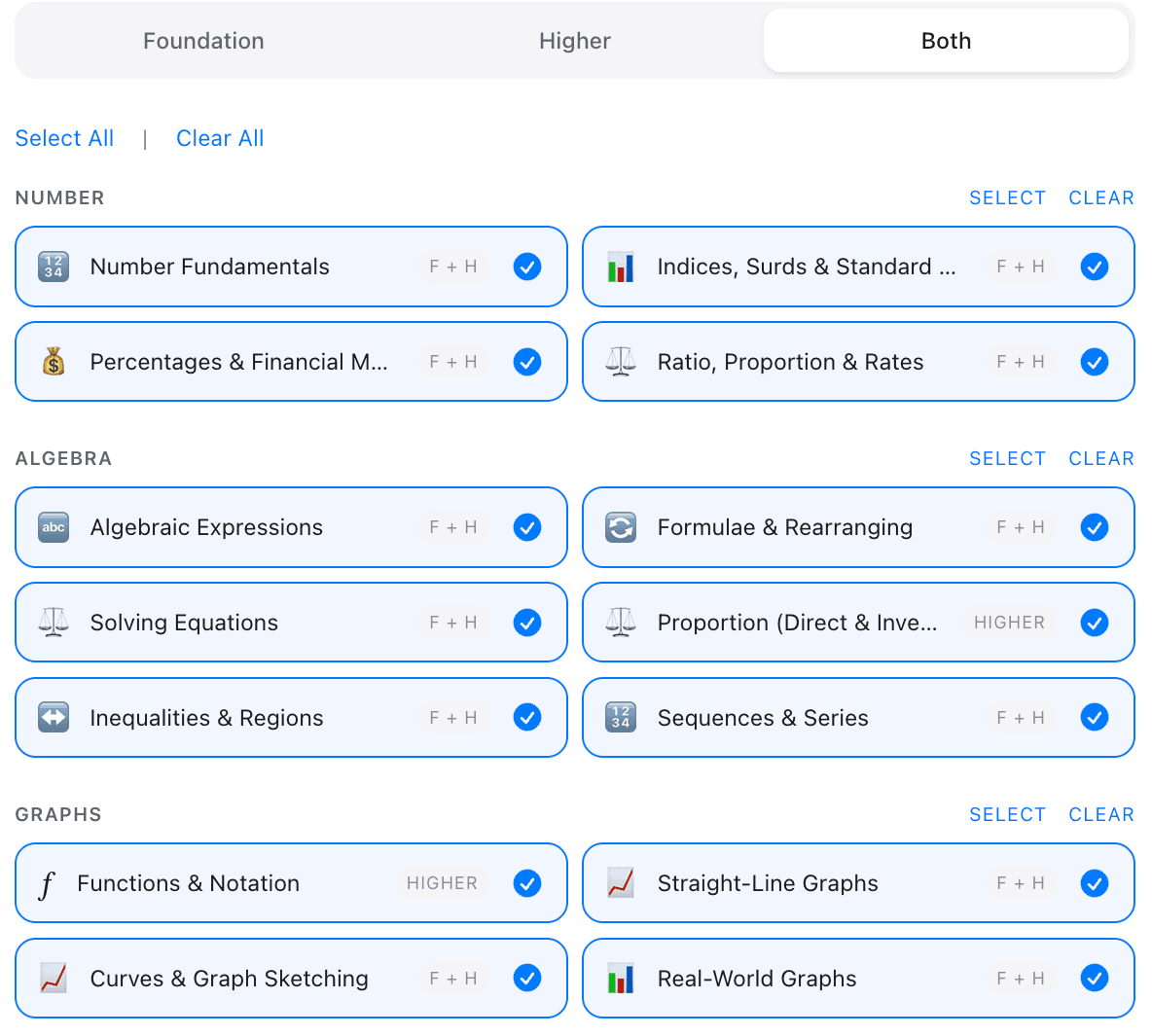Image resolution: width=1152 pixels, height=1036 pixels.
Task: Uncheck the Sequences & Series checkmark
Action: tap(1095, 718)
